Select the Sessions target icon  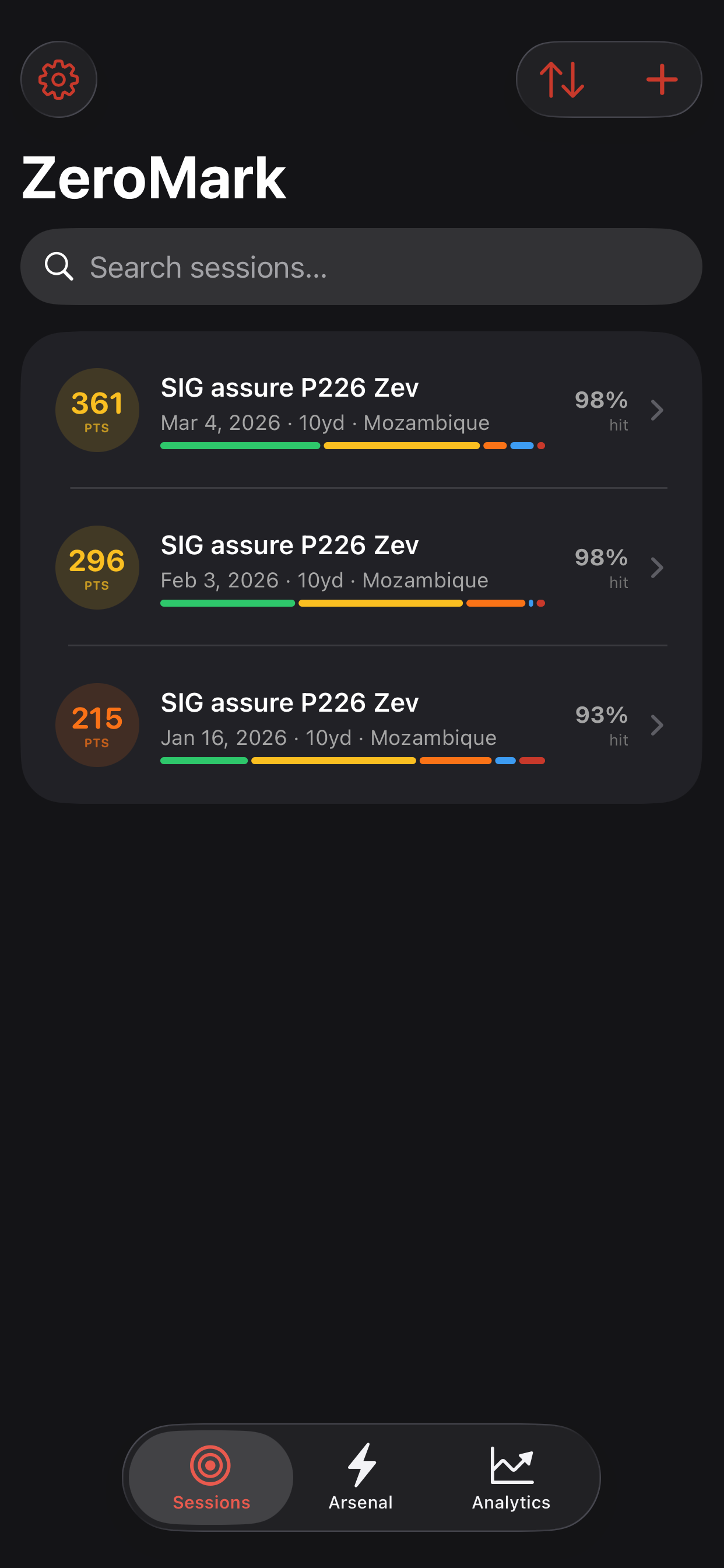[x=210, y=1465]
